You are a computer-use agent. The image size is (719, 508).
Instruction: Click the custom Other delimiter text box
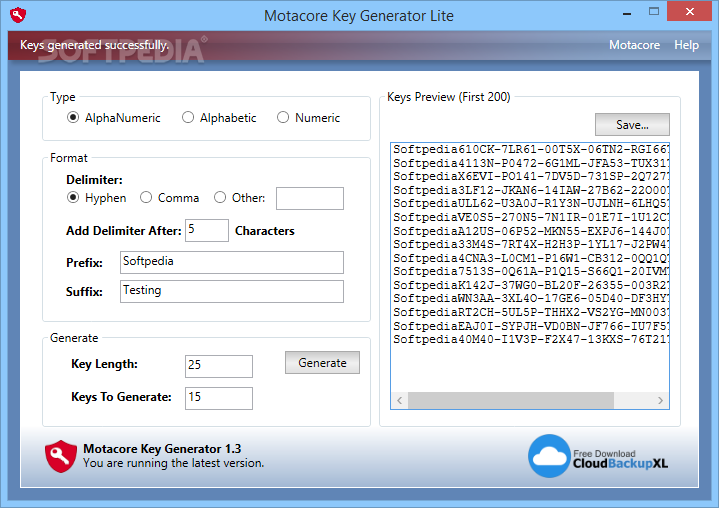point(310,198)
